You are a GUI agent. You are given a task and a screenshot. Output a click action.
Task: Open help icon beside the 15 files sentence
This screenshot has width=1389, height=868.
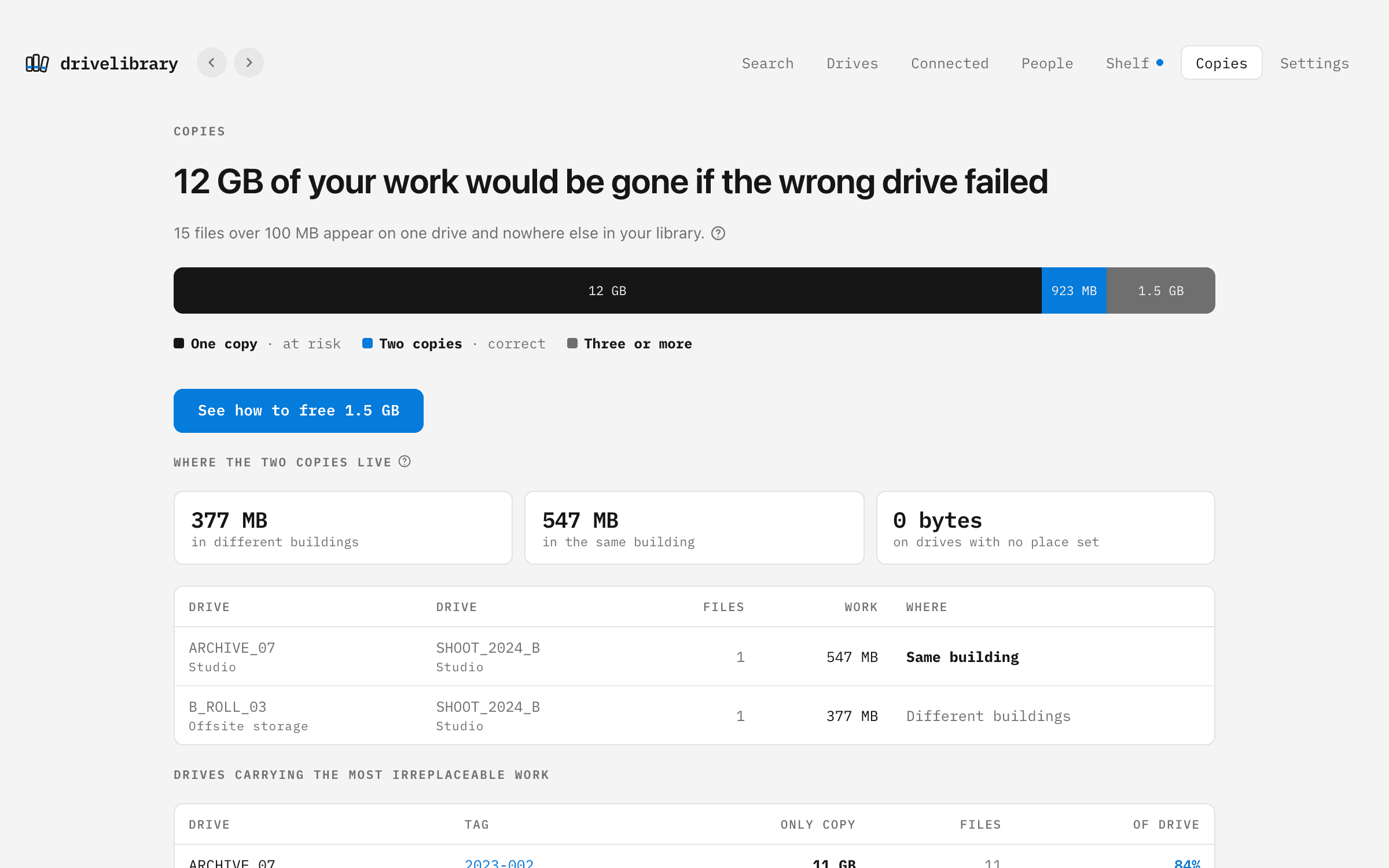[x=718, y=233]
